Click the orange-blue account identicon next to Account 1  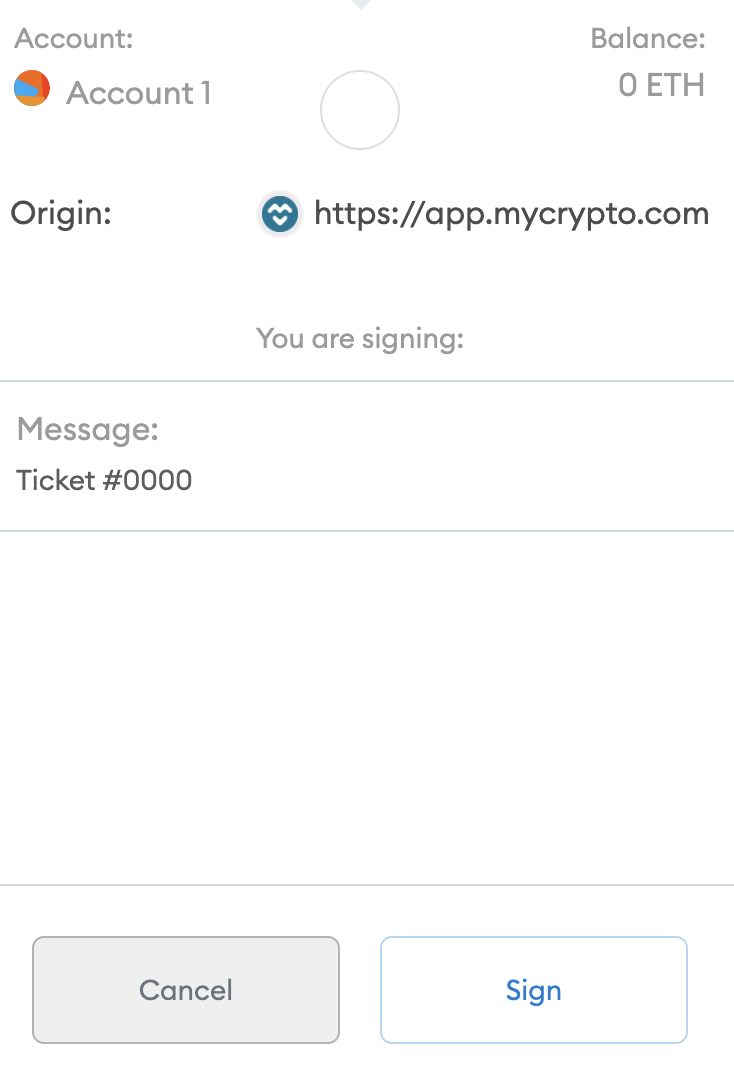click(x=31, y=88)
